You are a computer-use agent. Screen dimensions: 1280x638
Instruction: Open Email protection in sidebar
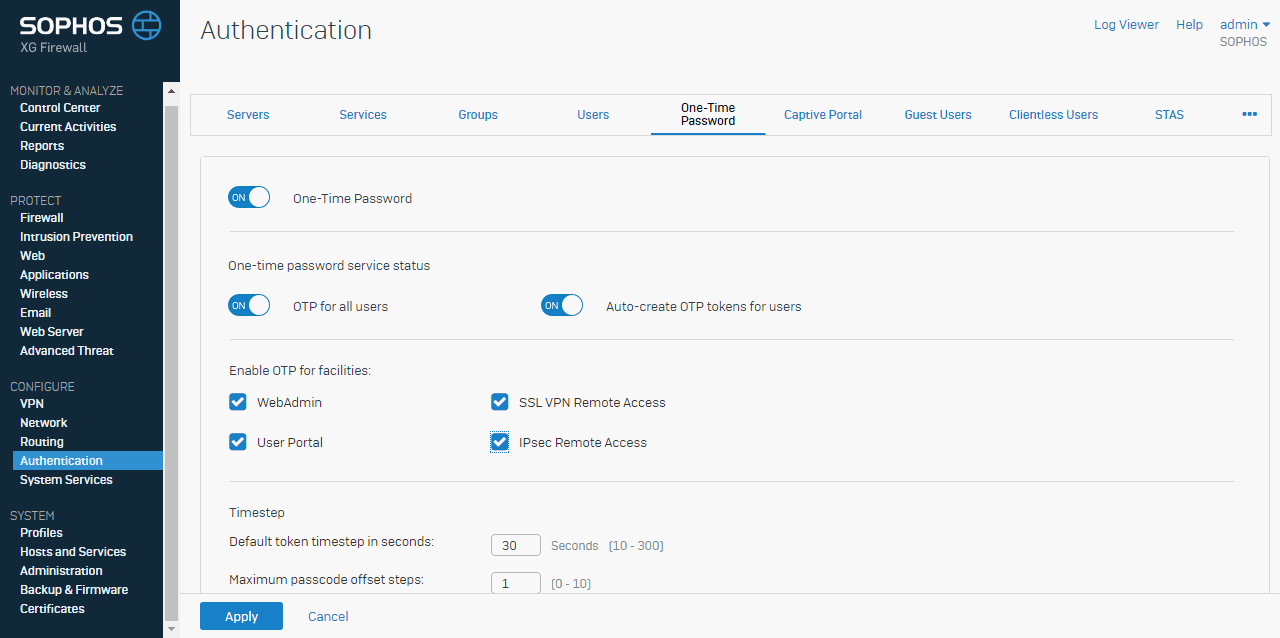coord(35,313)
